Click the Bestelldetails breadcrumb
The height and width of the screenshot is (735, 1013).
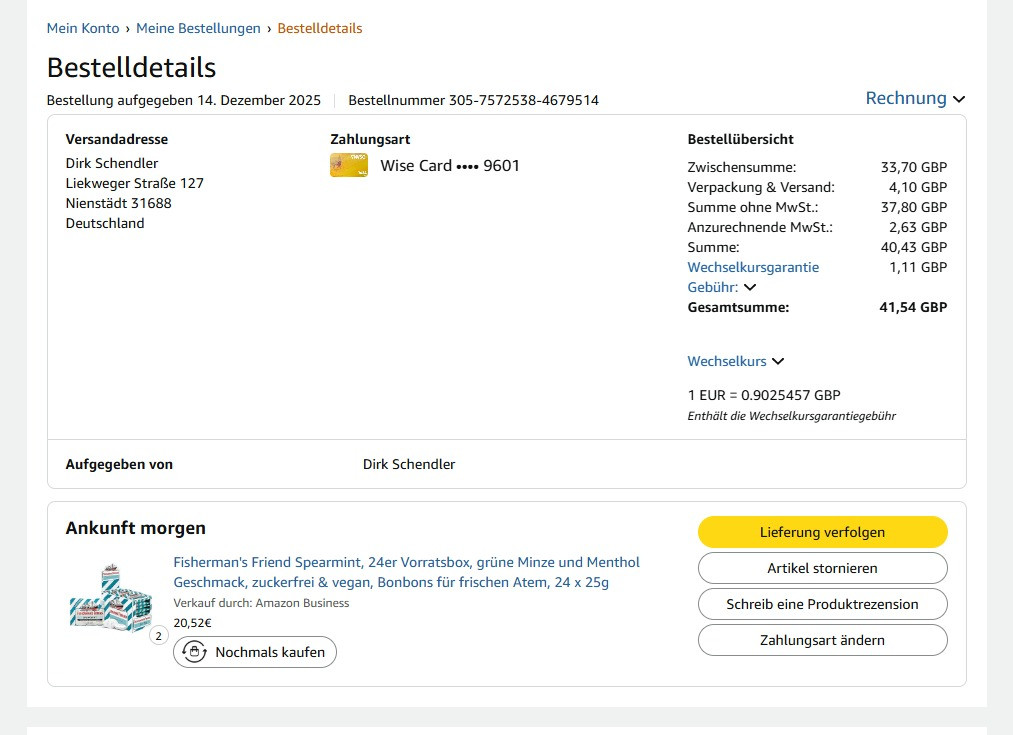tap(320, 28)
